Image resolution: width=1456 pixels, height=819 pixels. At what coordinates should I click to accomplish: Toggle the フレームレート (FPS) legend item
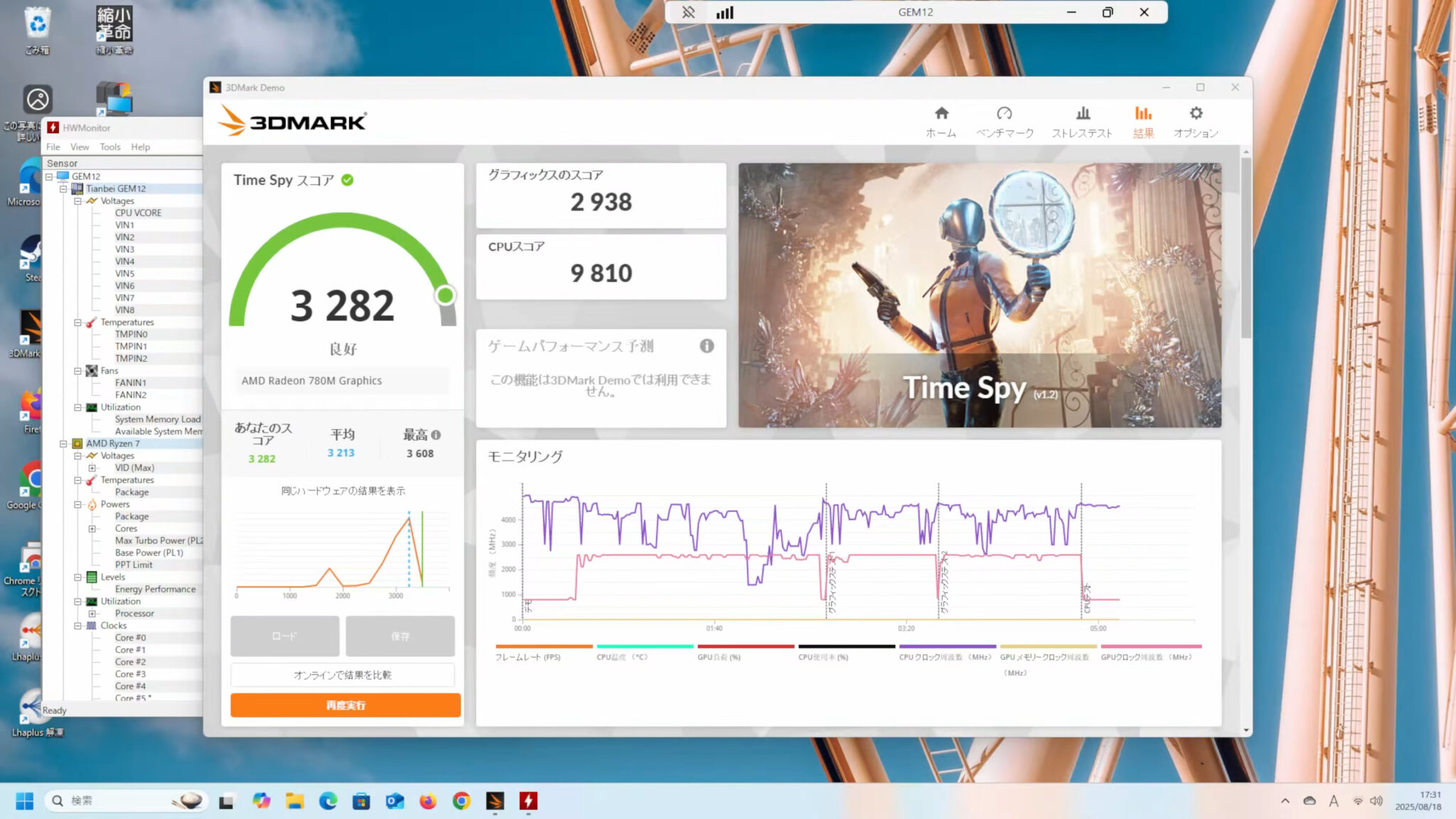point(544,652)
